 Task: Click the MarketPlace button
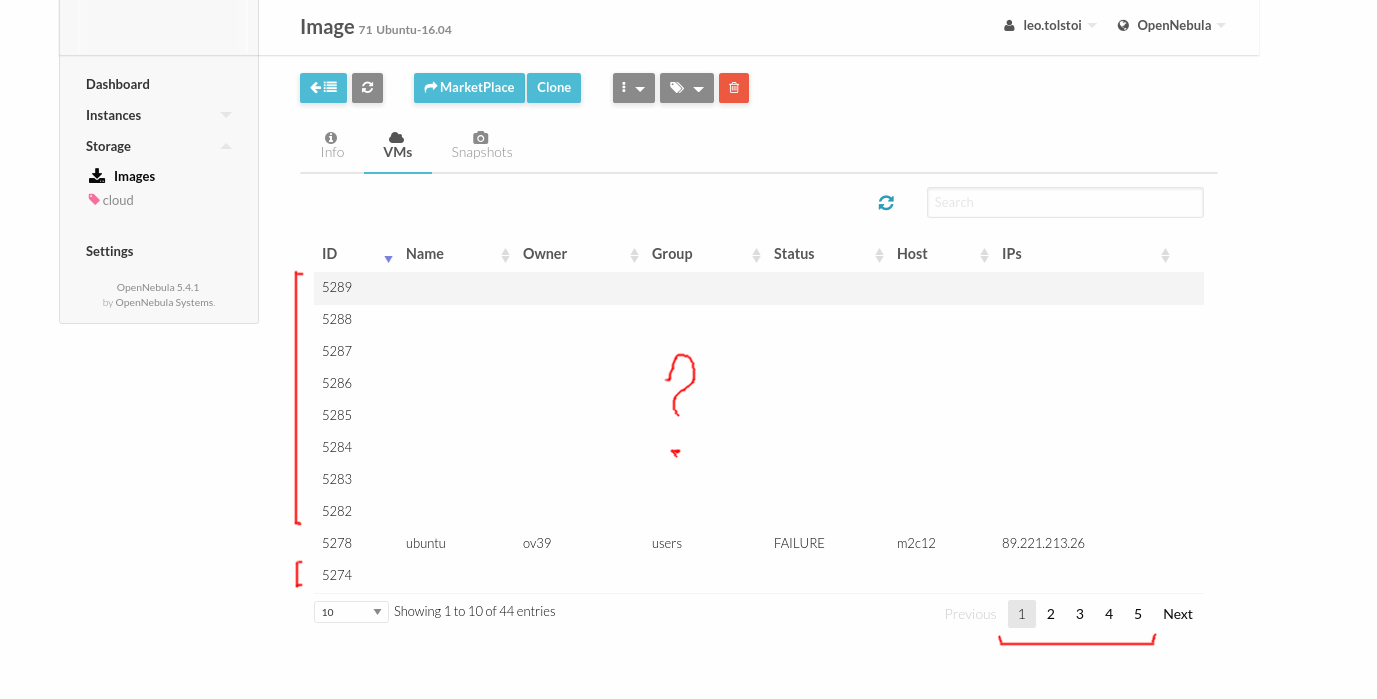tap(468, 88)
